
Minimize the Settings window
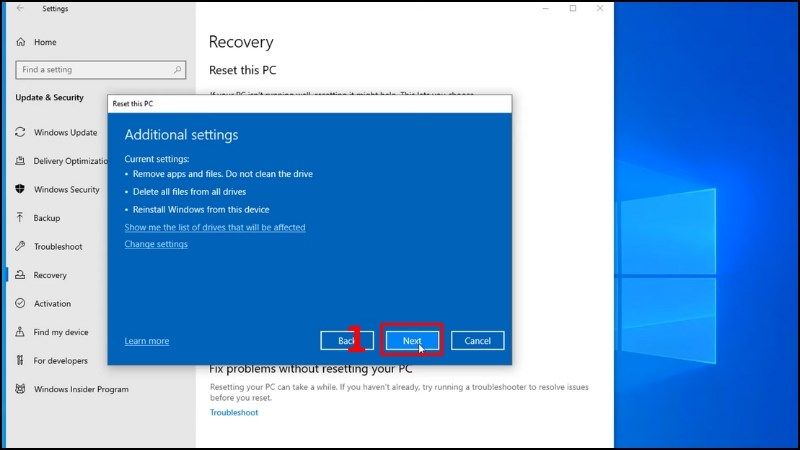545,8
